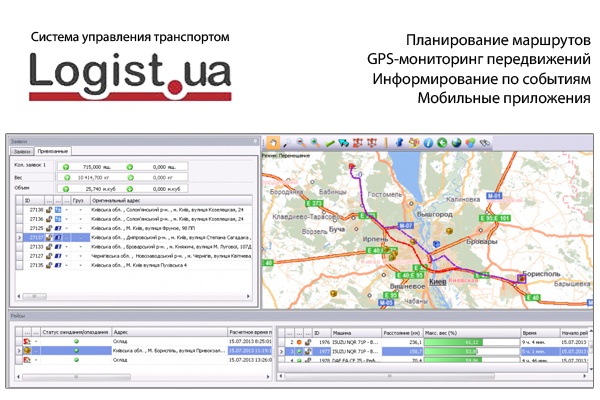This screenshot has width=600, height=400.
Task: Tick row selector for order 27135
Action: 19,265
